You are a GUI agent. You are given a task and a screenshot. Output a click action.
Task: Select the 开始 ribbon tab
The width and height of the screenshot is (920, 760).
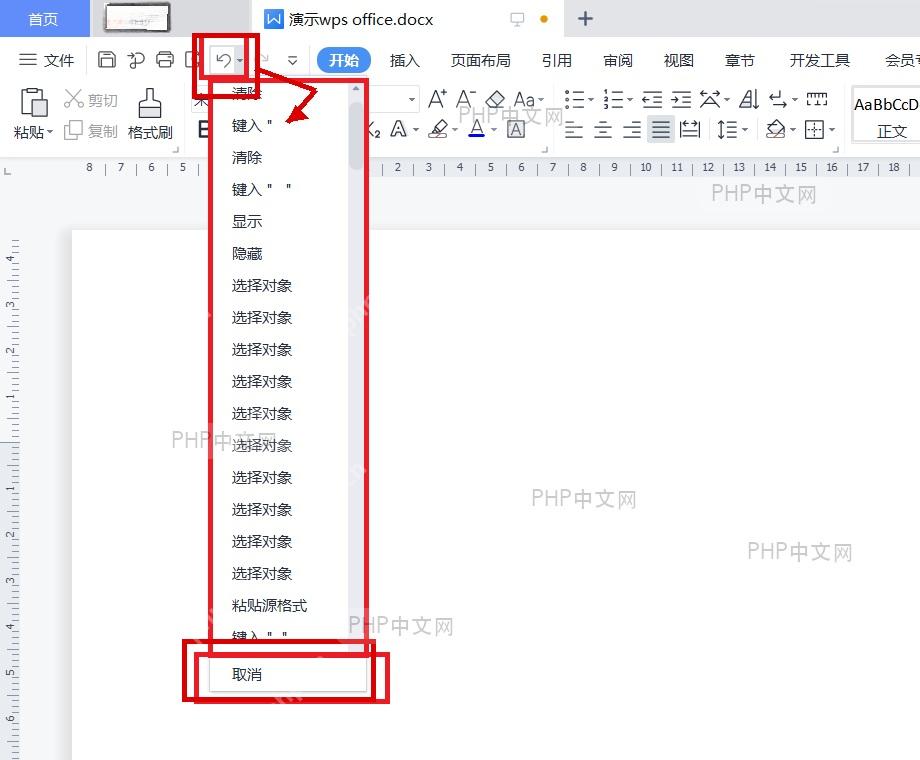pos(343,60)
